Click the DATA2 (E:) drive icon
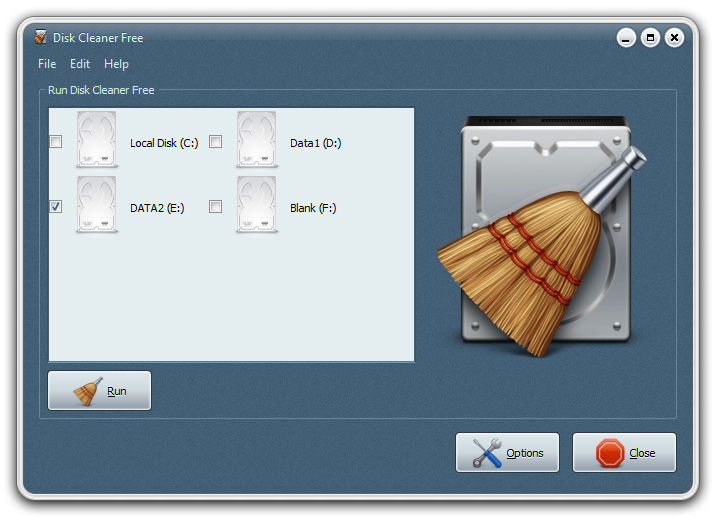The width and height of the screenshot is (716, 517). tap(97, 205)
